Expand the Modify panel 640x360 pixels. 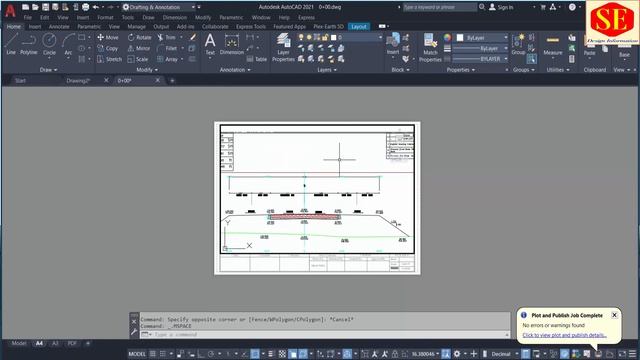pyautogui.click(x=147, y=70)
